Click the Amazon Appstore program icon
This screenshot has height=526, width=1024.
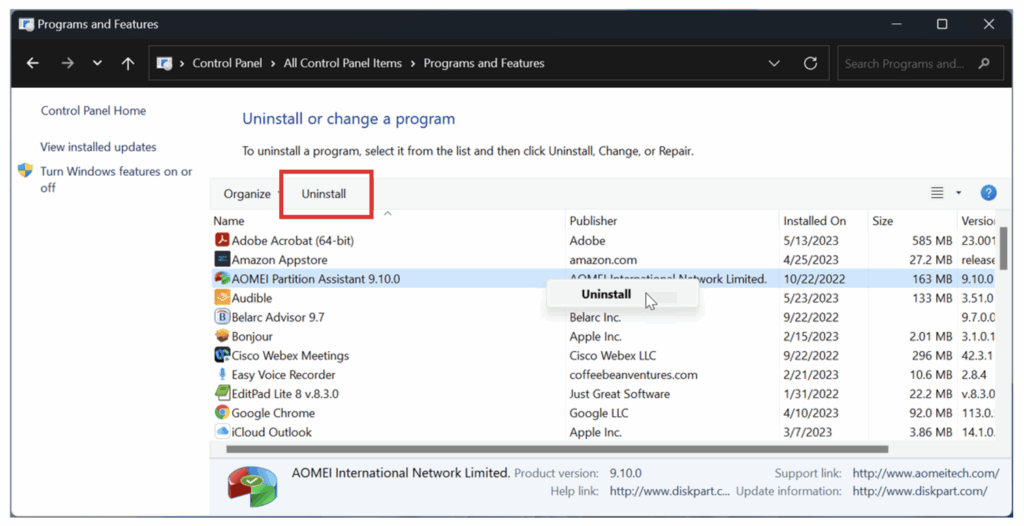pos(222,259)
